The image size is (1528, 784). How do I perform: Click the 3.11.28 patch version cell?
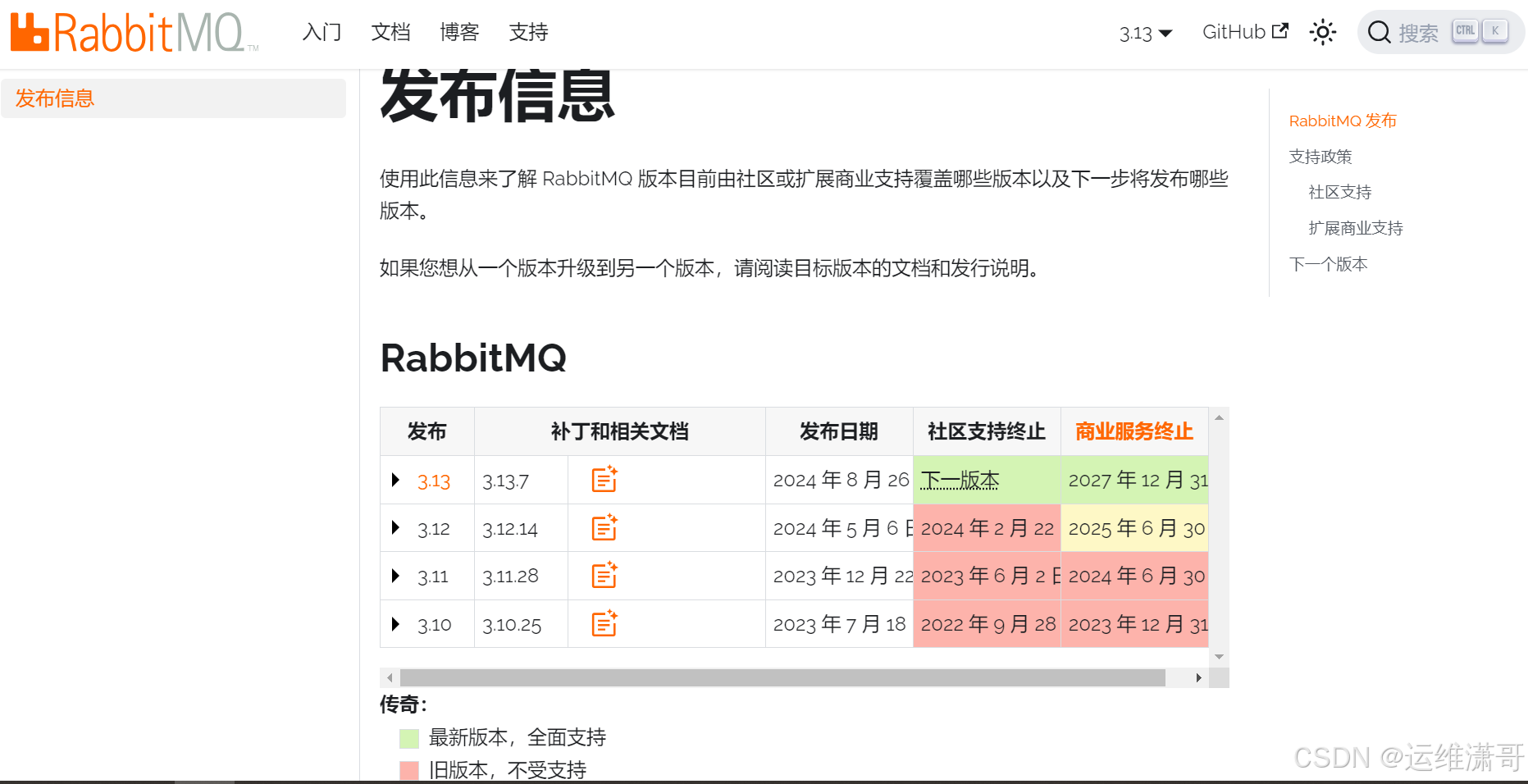click(521, 576)
